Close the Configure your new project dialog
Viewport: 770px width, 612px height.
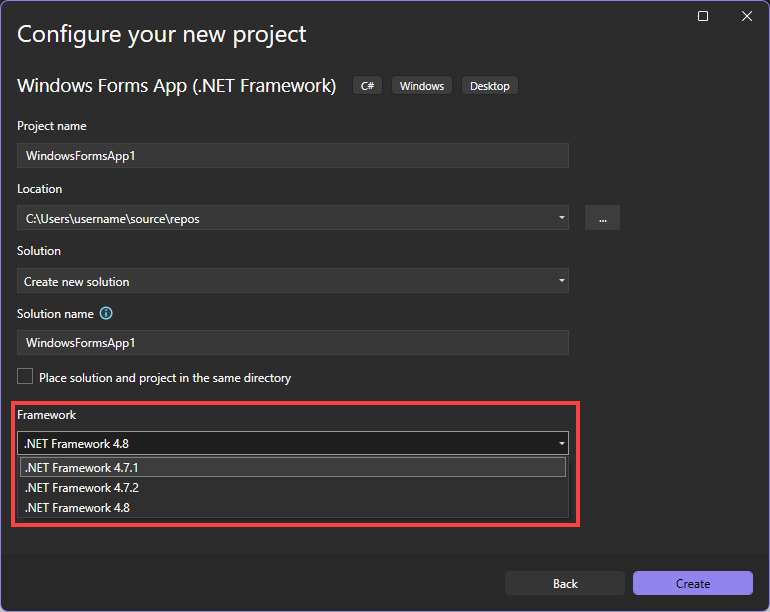coord(746,16)
